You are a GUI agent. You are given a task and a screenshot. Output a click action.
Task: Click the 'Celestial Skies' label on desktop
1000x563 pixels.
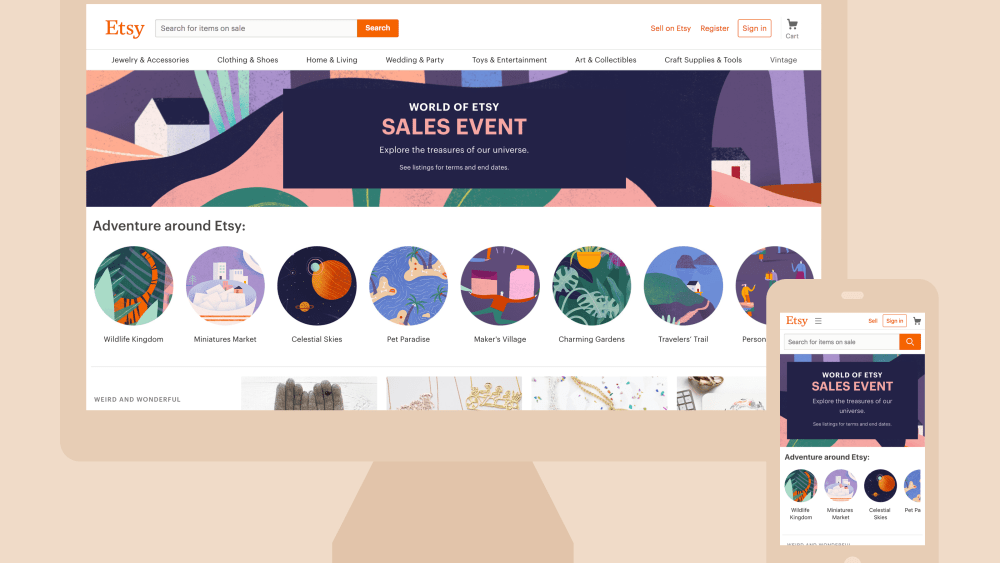[317, 339]
